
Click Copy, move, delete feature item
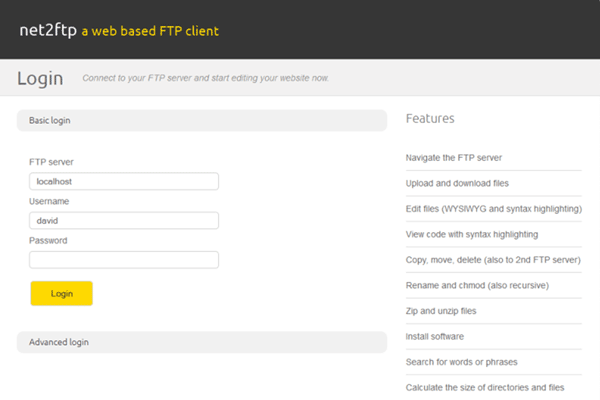click(x=493, y=260)
